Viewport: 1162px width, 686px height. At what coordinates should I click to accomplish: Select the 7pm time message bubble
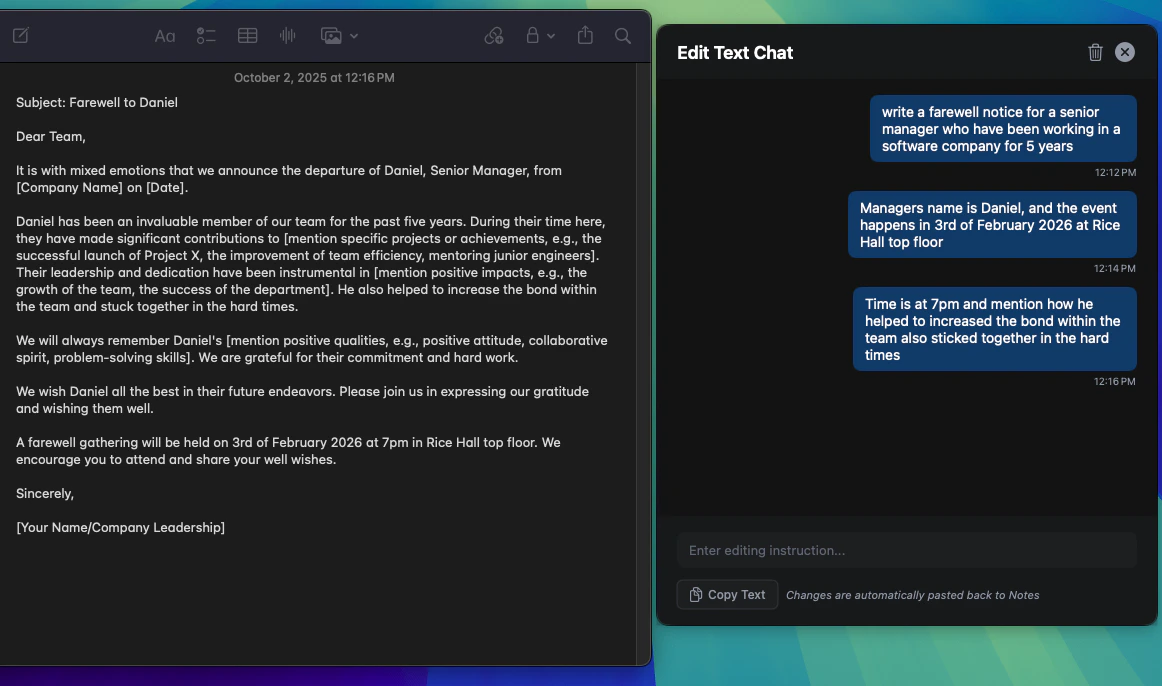click(994, 329)
